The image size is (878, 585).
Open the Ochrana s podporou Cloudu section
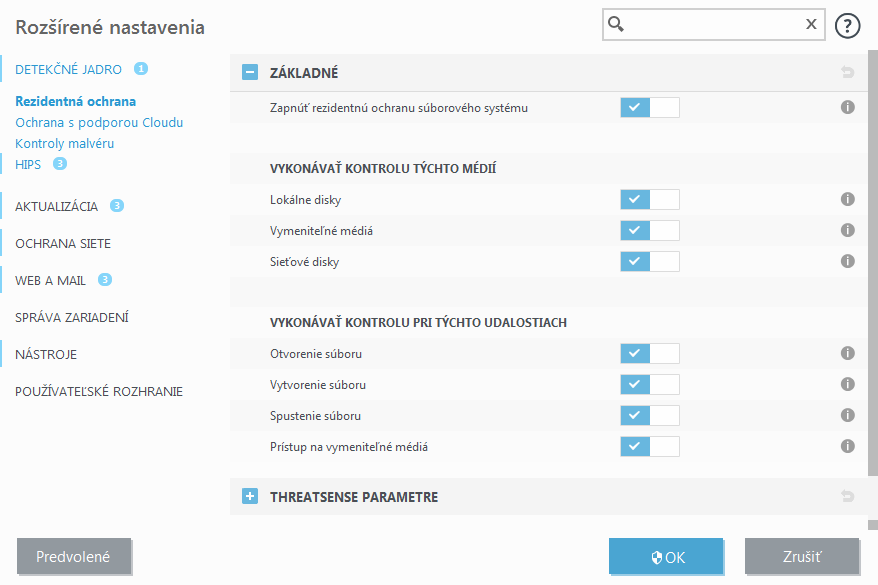(99, 122)
